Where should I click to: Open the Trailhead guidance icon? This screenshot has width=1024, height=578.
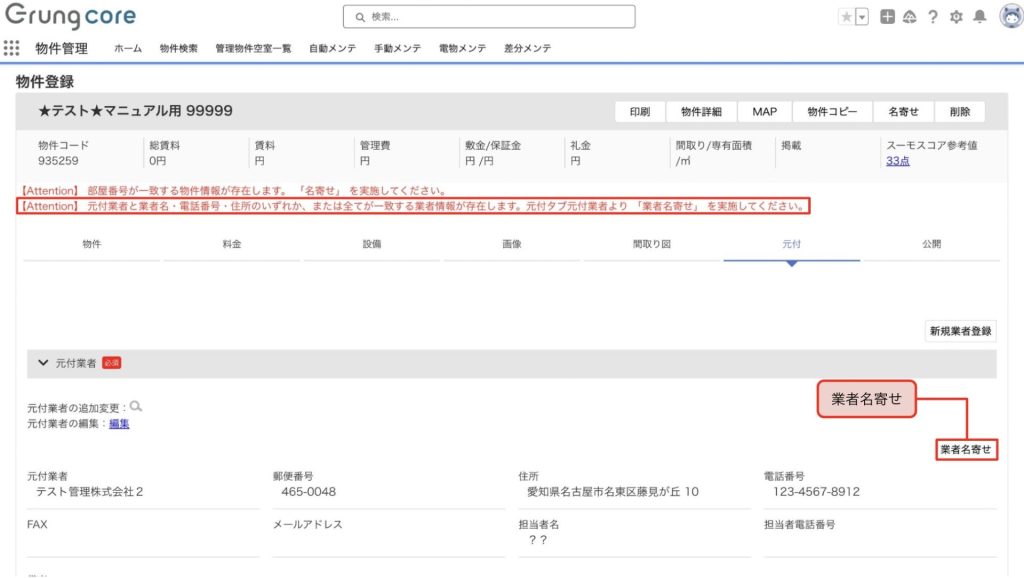click(x=909, y=17)
